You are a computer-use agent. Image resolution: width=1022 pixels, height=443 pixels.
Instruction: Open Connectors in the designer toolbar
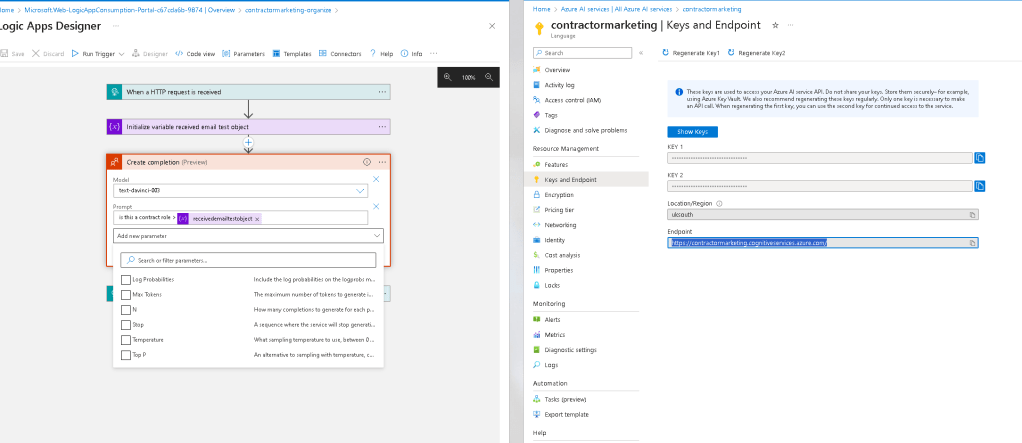pyautogui.click(x=340, y=54)
